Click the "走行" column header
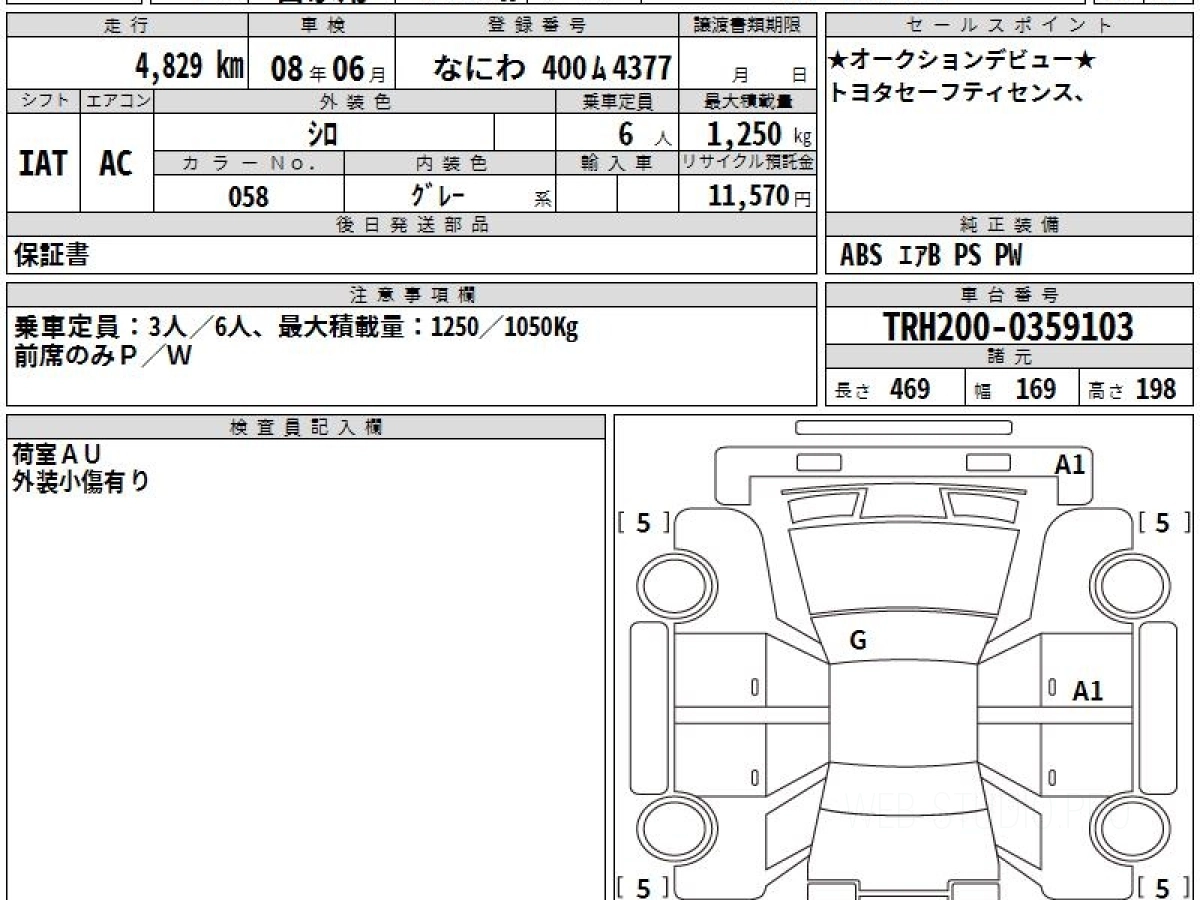This screenshot has width=1200, height=900. [x=126, y=26]
